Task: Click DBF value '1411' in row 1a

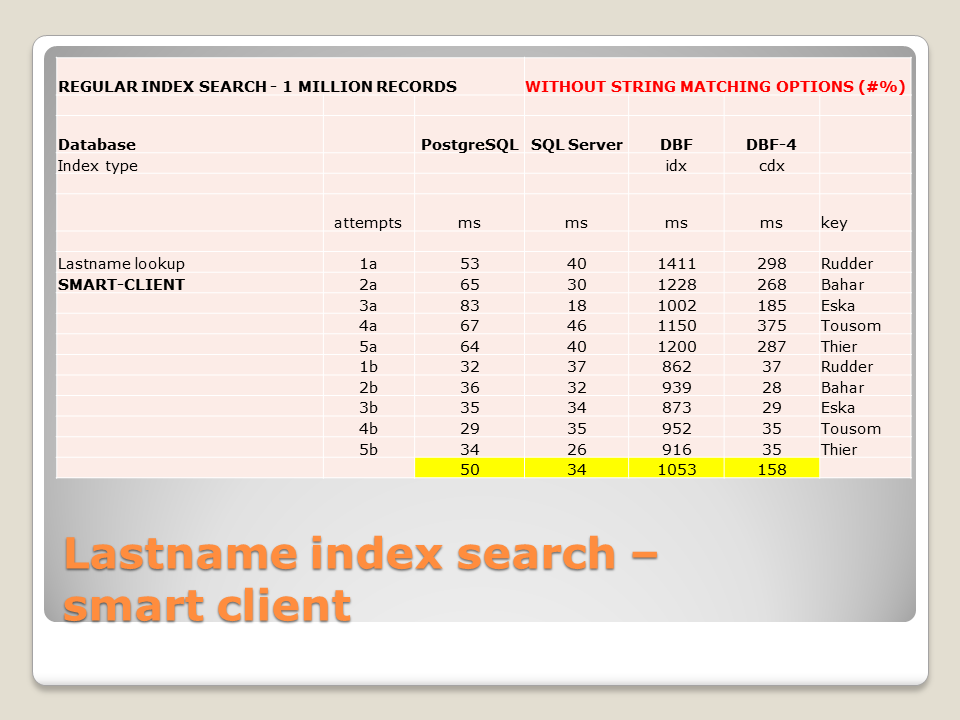Action: [x=677, y=264]
